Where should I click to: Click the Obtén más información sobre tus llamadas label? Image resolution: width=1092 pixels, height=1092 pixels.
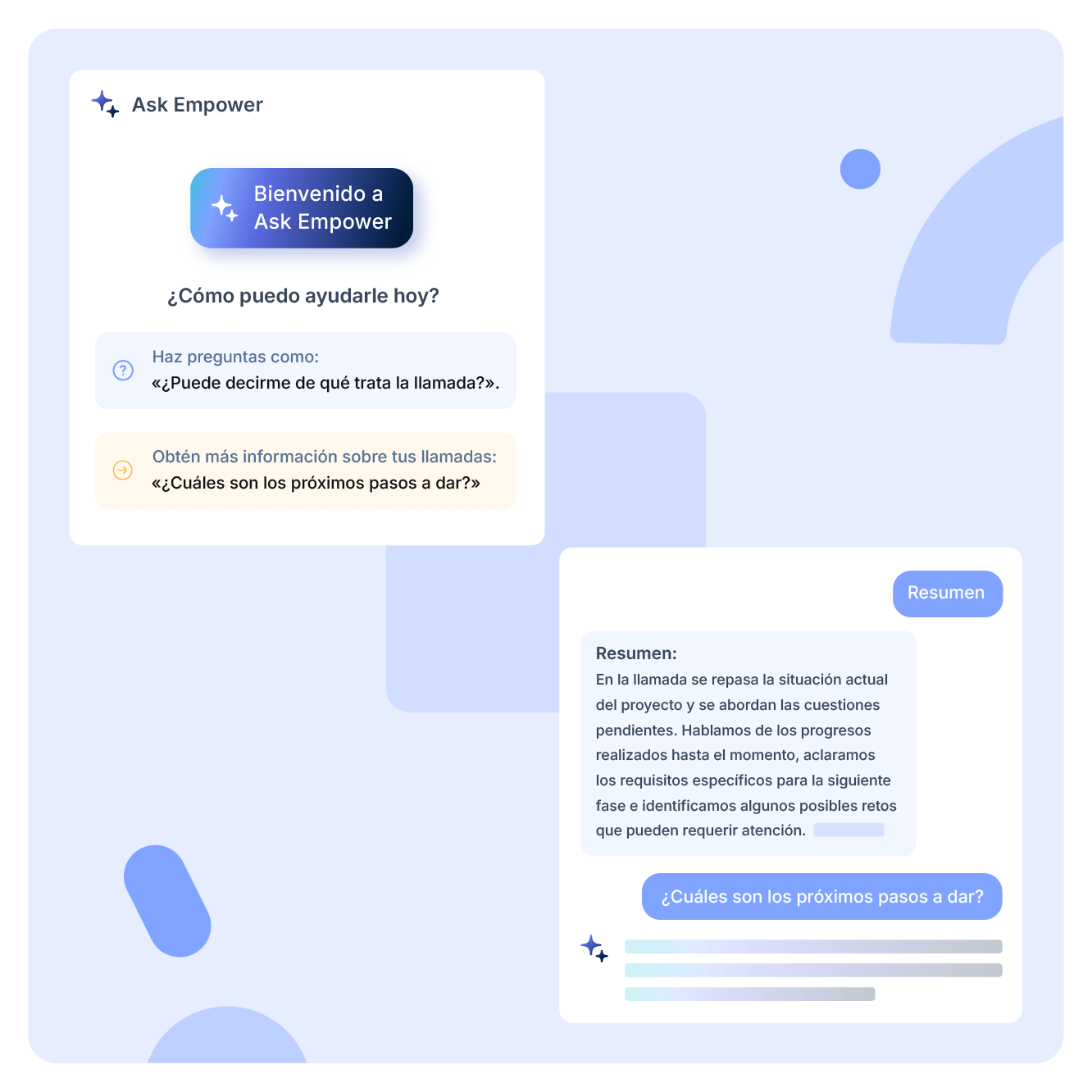[325, 457]
